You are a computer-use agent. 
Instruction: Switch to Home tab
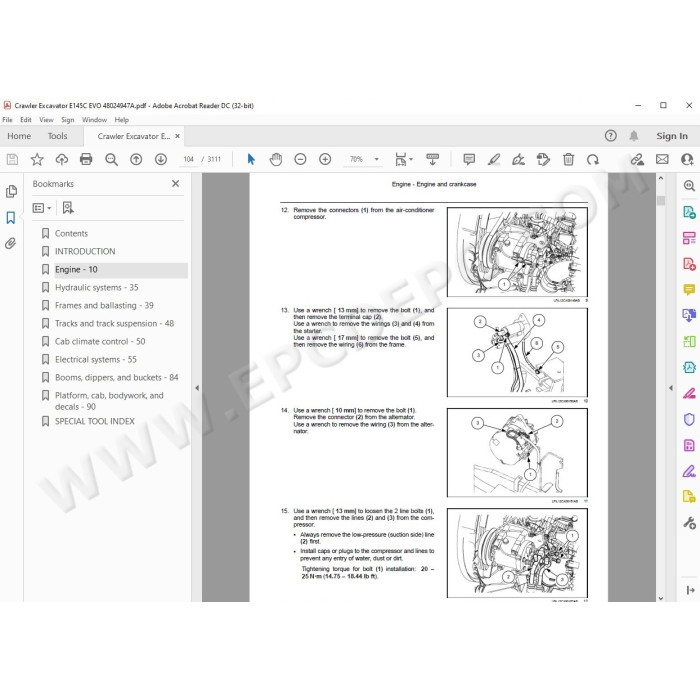(19, 136)
